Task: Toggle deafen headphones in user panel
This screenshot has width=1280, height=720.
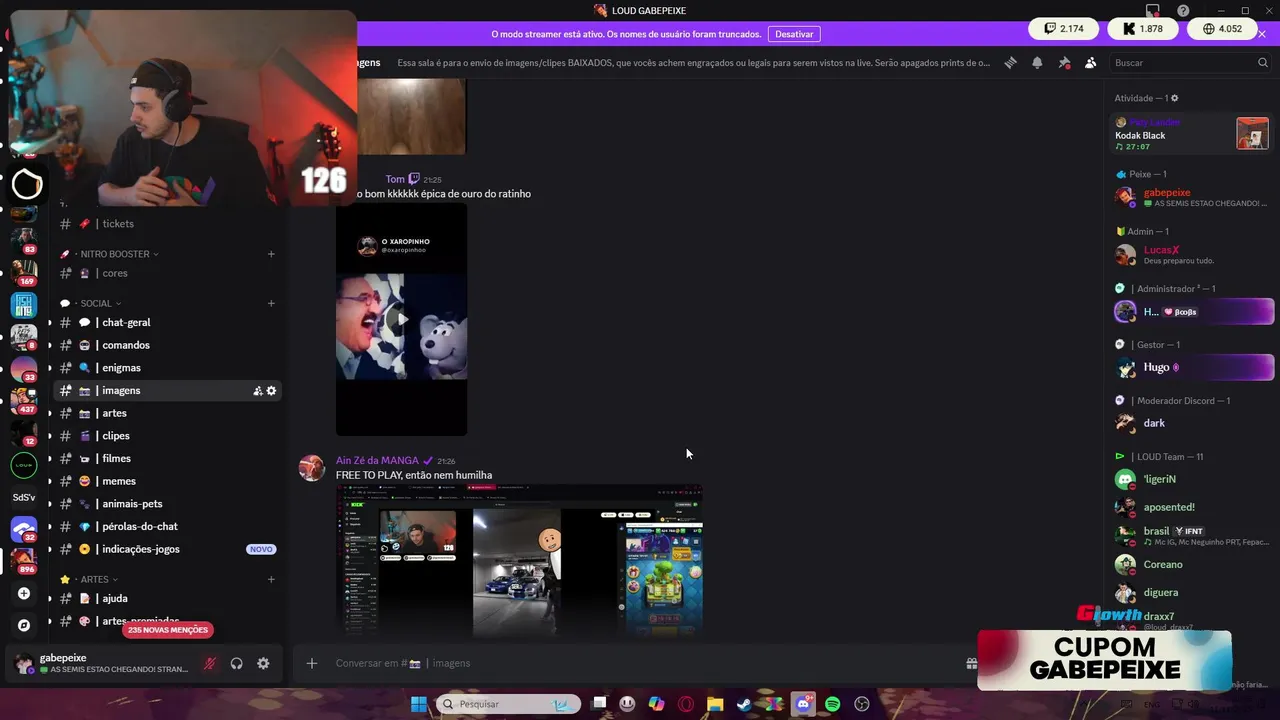Action: [236, 663]
